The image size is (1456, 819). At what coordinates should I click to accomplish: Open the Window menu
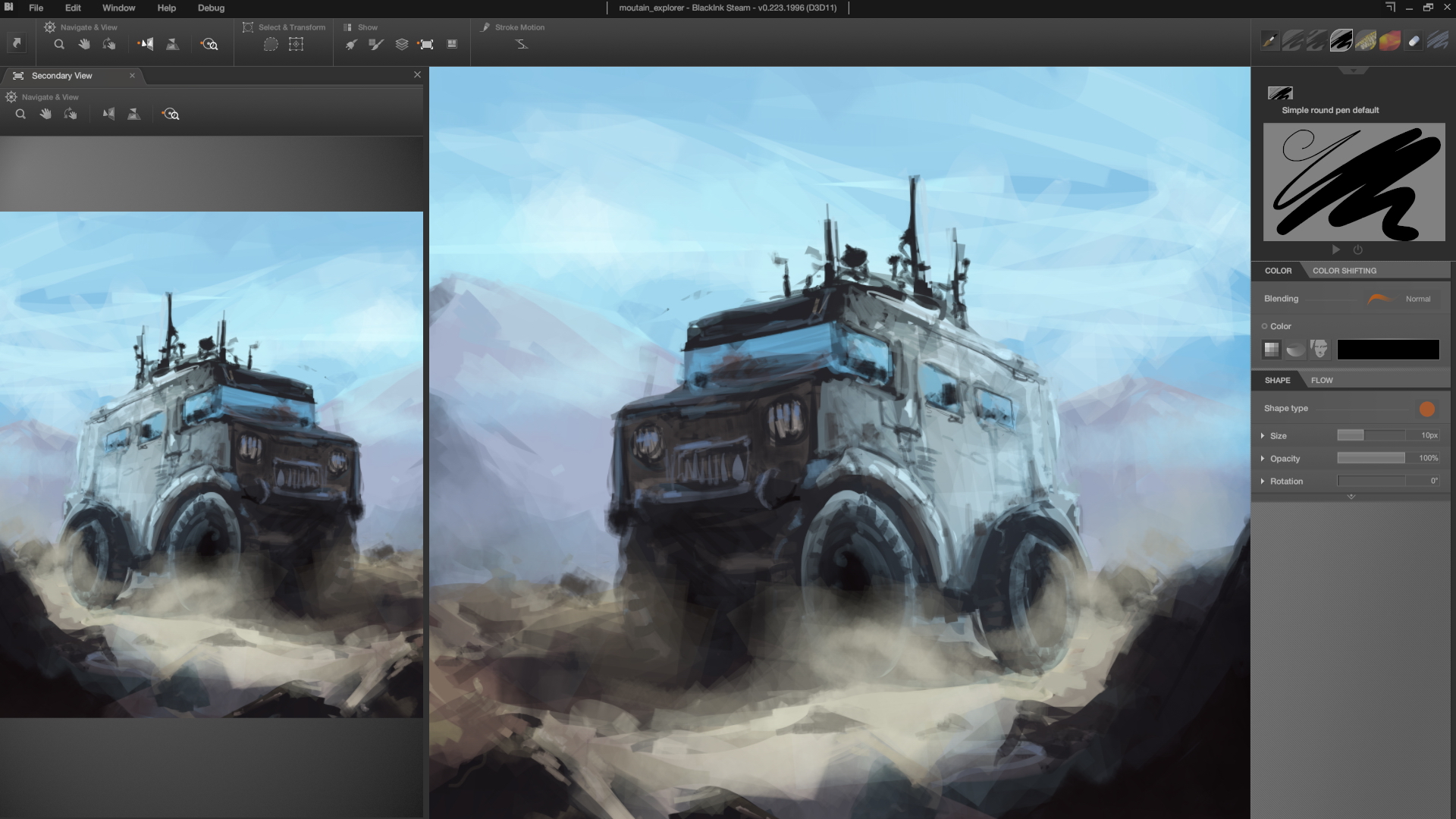tap(119, 8)
